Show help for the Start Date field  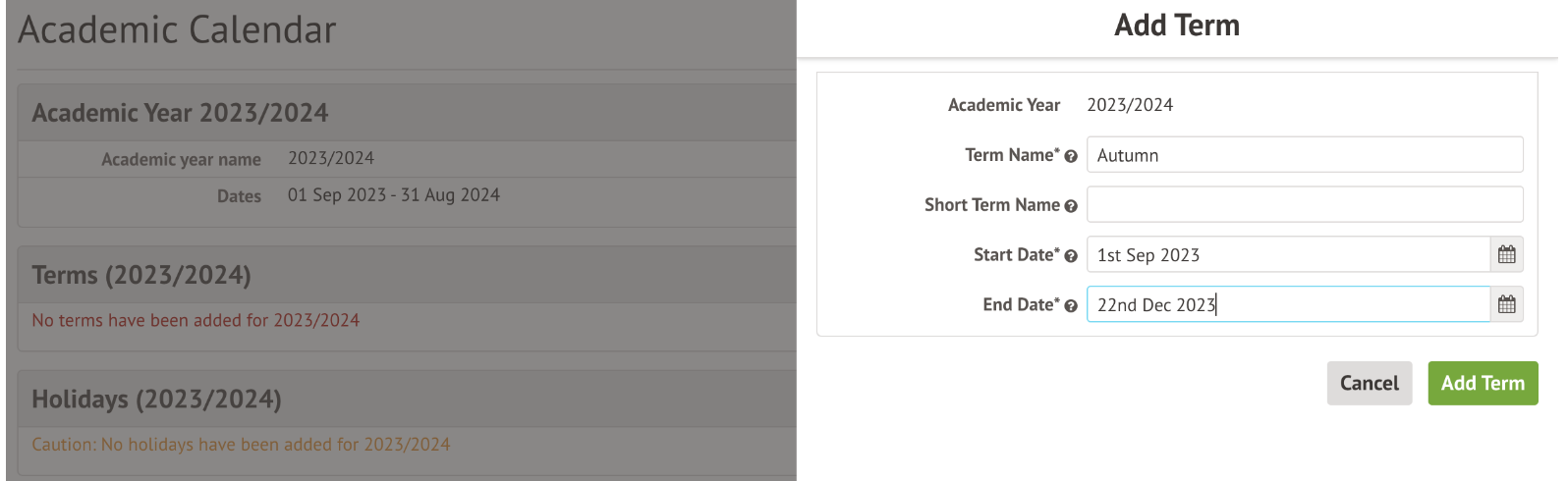click(1071, 256)
